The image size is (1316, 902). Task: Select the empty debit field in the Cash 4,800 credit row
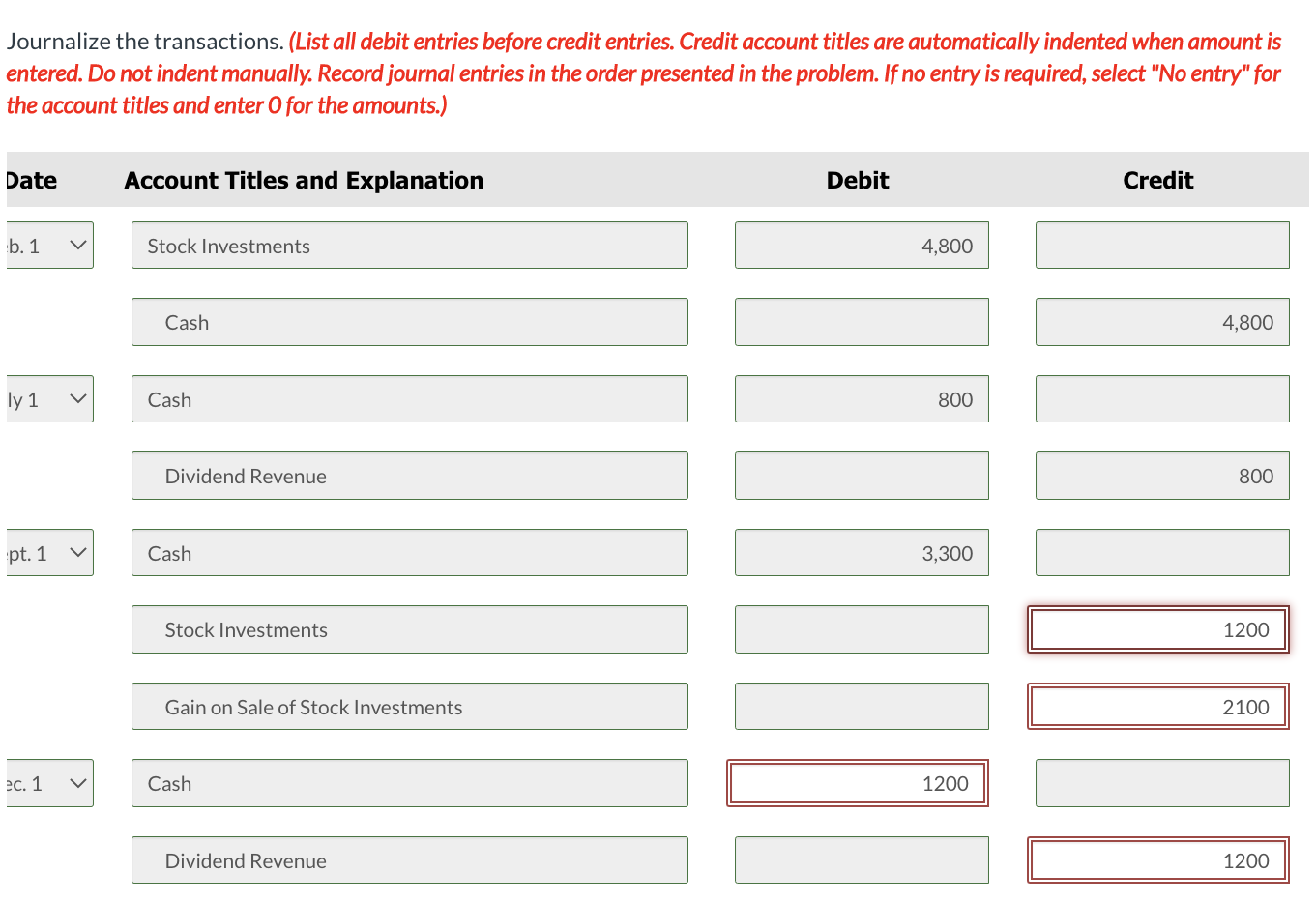coord(862,322)
